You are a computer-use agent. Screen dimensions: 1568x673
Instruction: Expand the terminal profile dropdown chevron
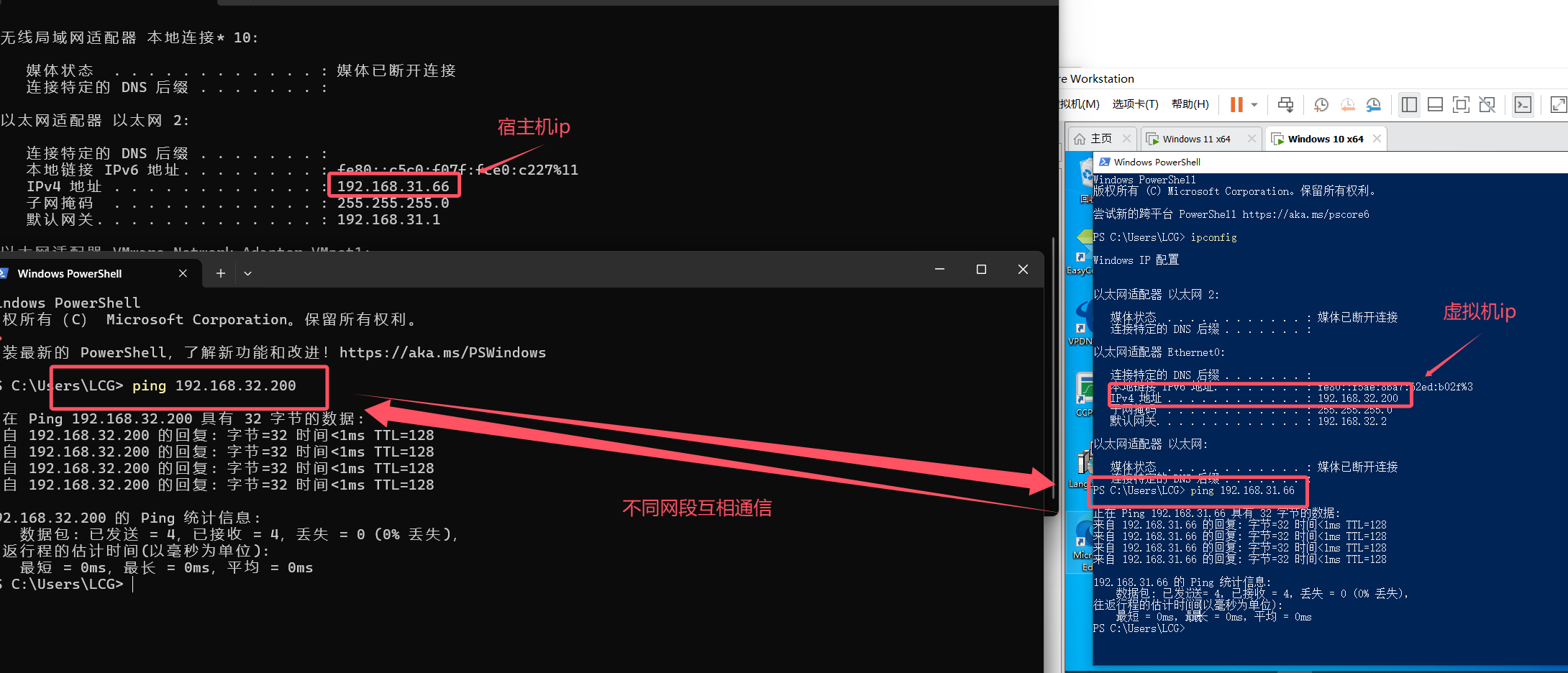pyautogui.click(x=247, y=273)
